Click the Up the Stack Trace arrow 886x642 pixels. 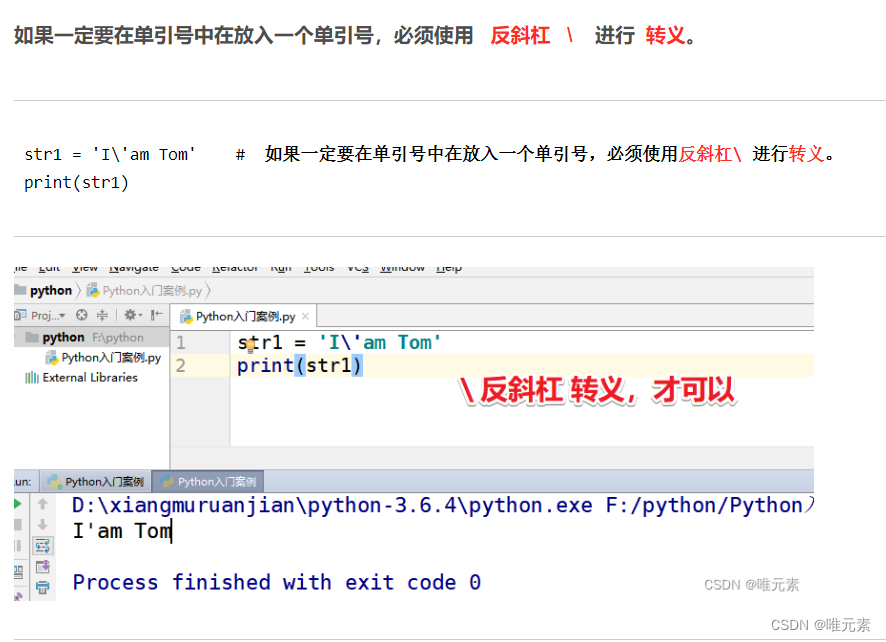point(42,504)
